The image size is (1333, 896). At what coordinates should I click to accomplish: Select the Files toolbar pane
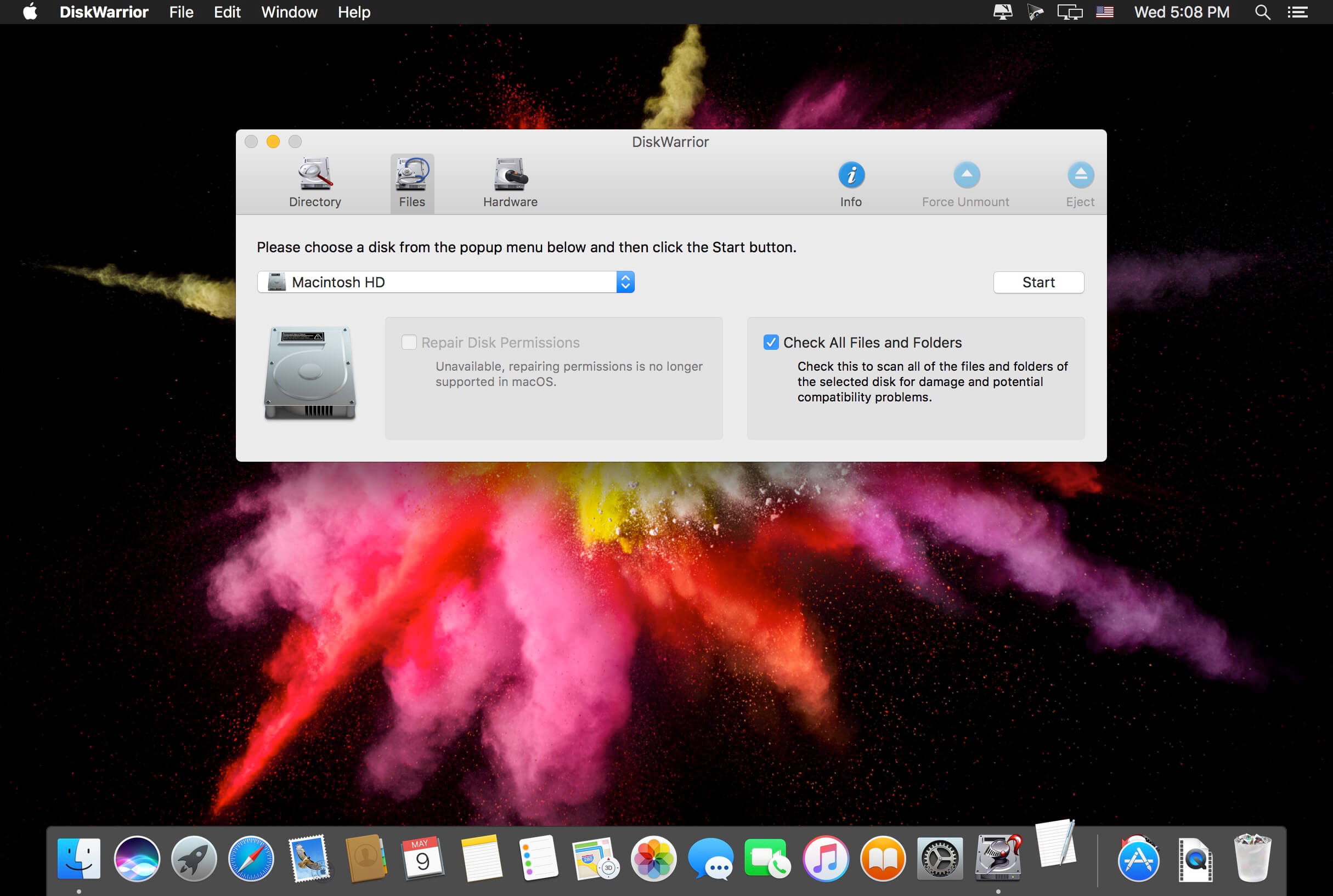coord(412,183)
